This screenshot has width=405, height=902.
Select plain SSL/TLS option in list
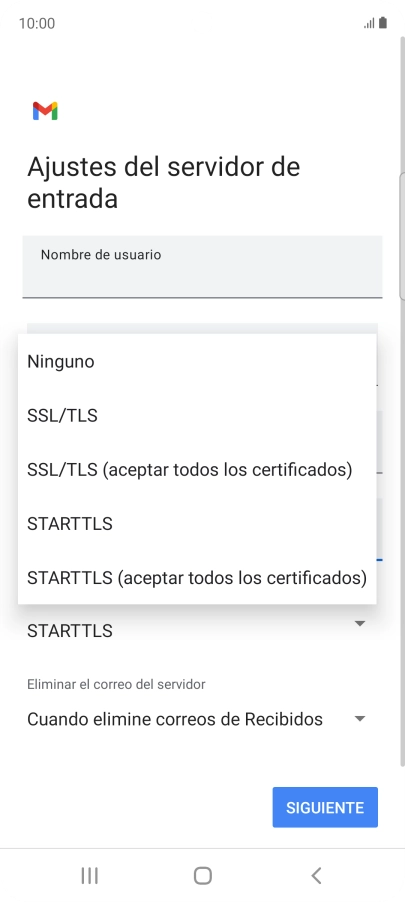[x=197, y=415]
